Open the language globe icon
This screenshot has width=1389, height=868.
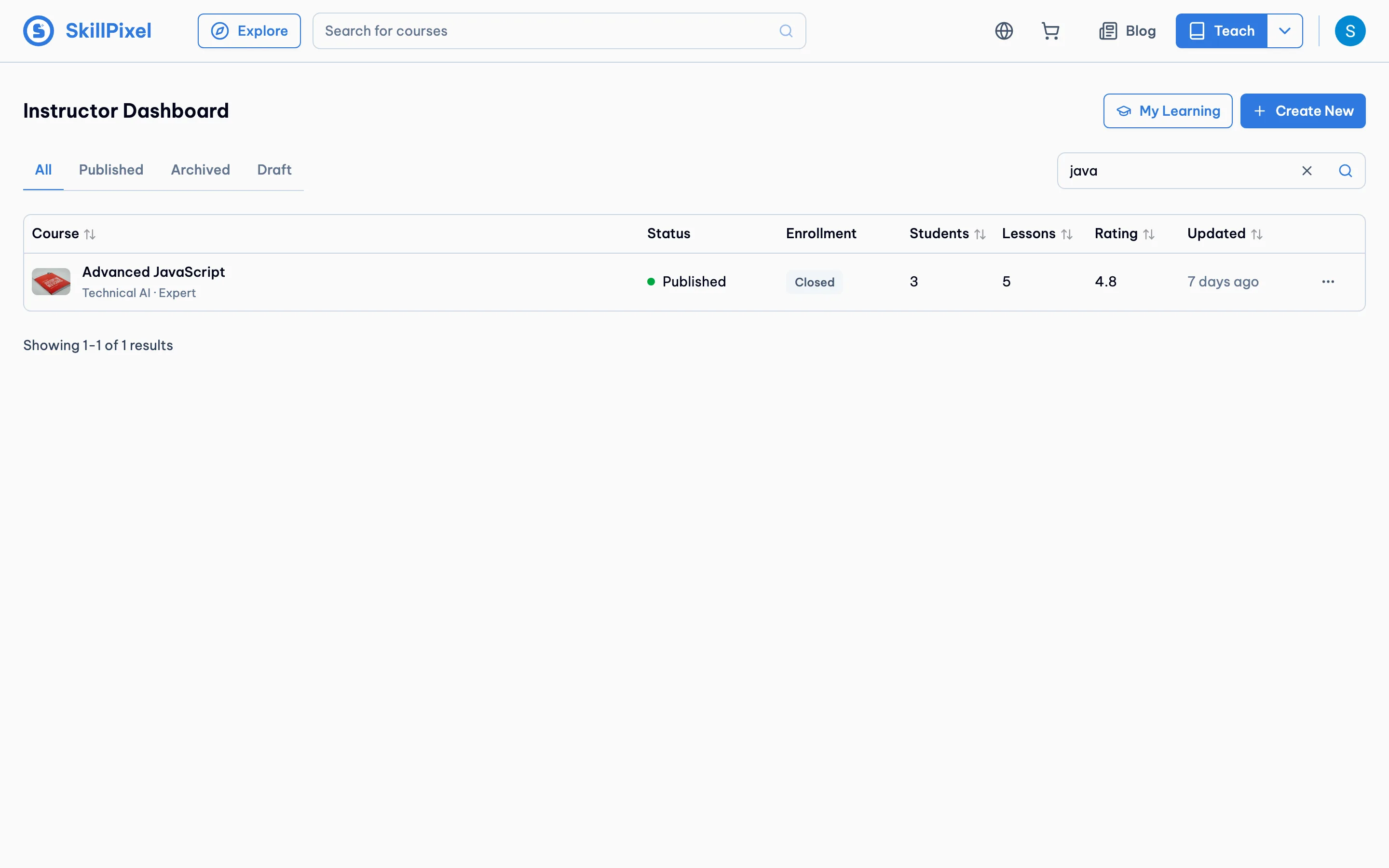pyautogui.click(x=1004, y=31)
